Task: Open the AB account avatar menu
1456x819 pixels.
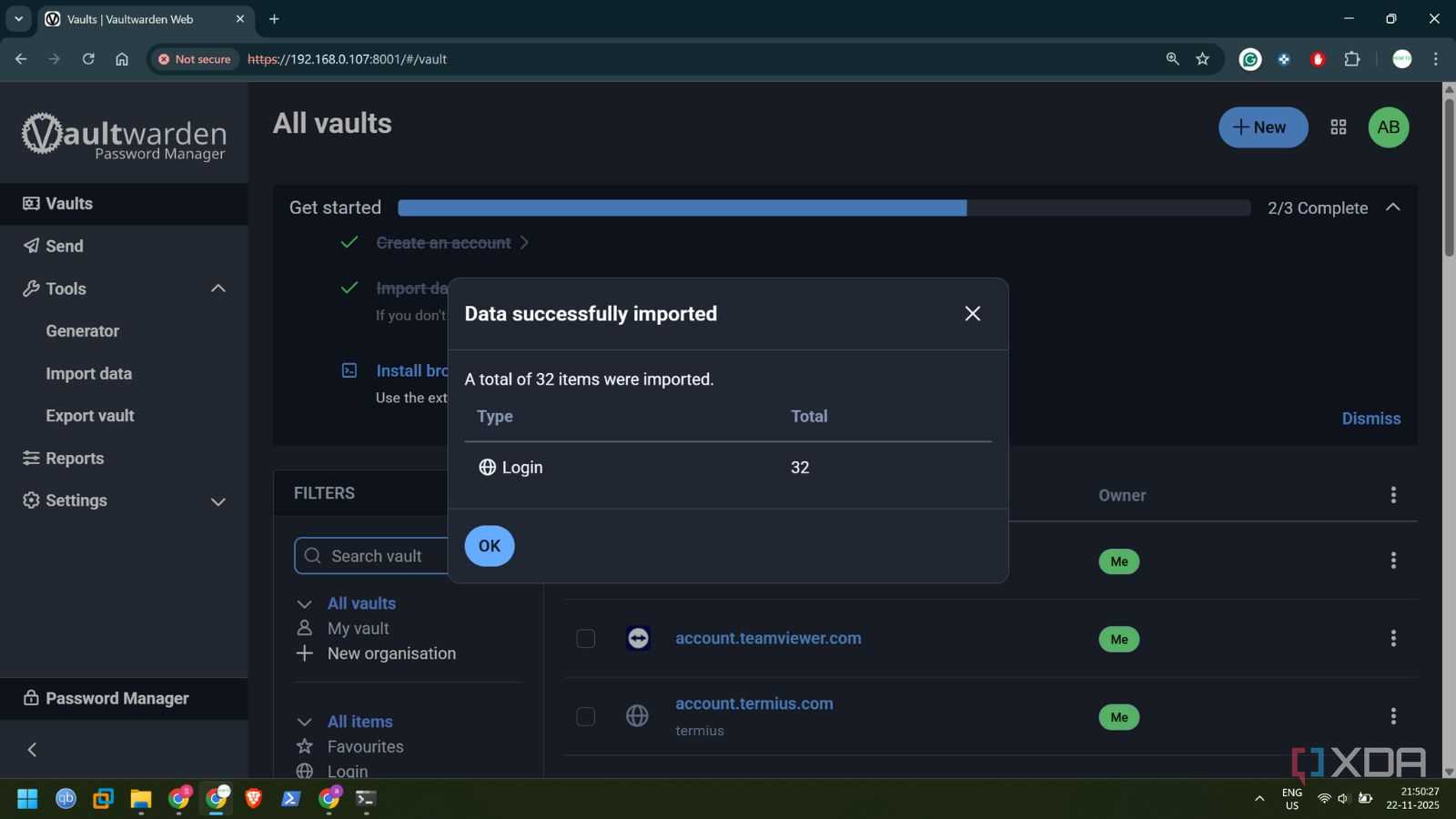Action: coord(1389,127)
